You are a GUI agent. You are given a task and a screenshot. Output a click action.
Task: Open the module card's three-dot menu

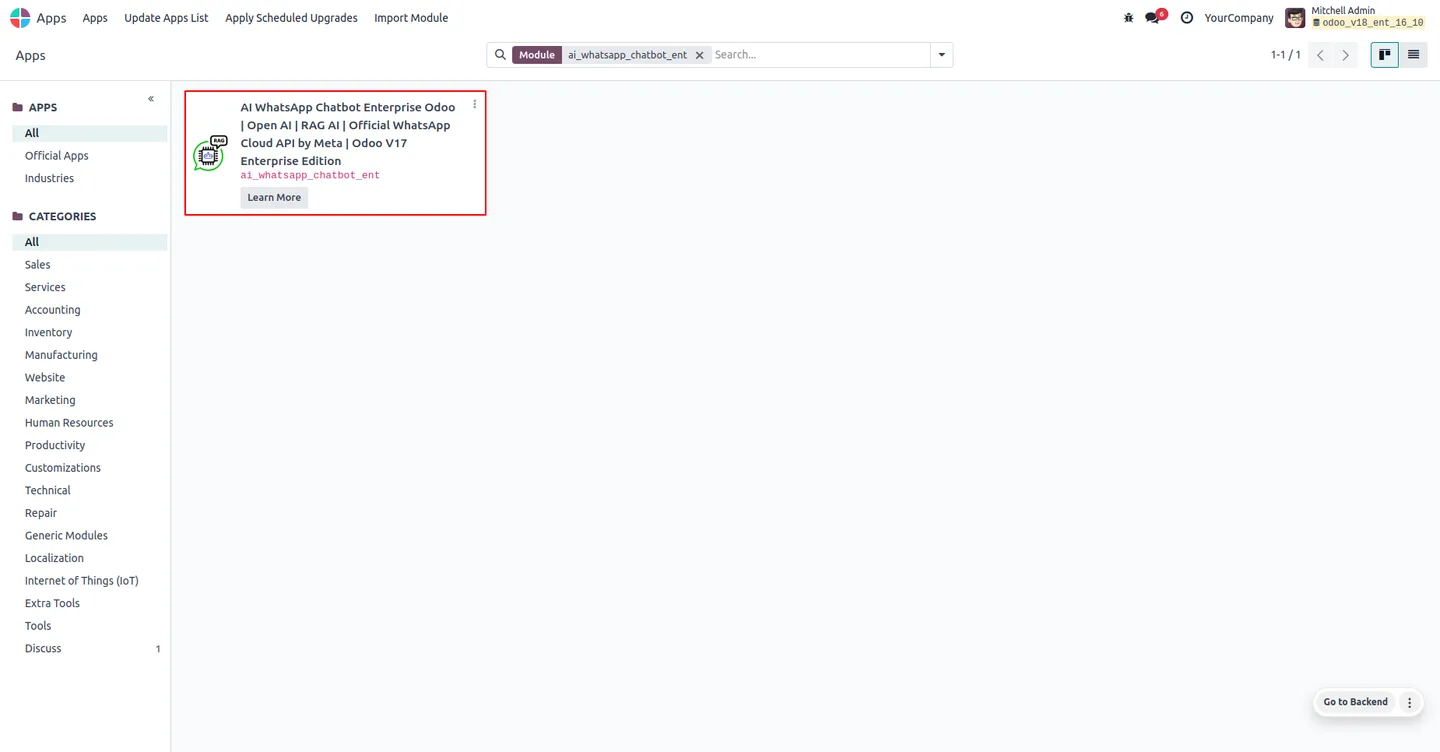[x=474, y=104]
